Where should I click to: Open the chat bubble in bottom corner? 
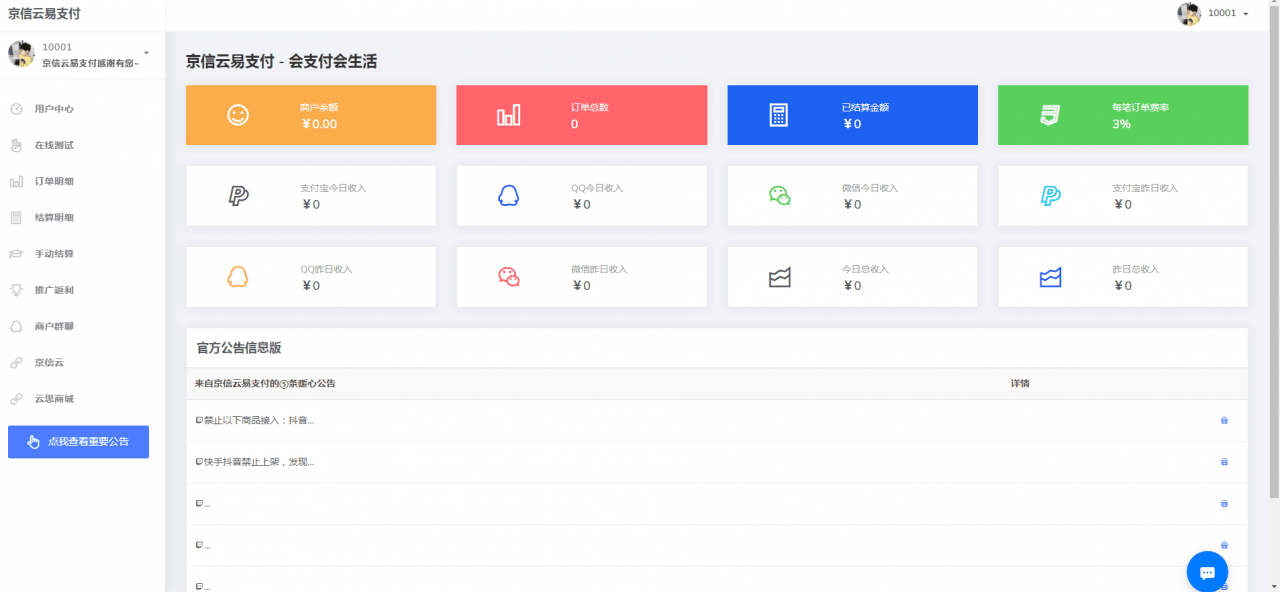click(x=1206, y=570)
